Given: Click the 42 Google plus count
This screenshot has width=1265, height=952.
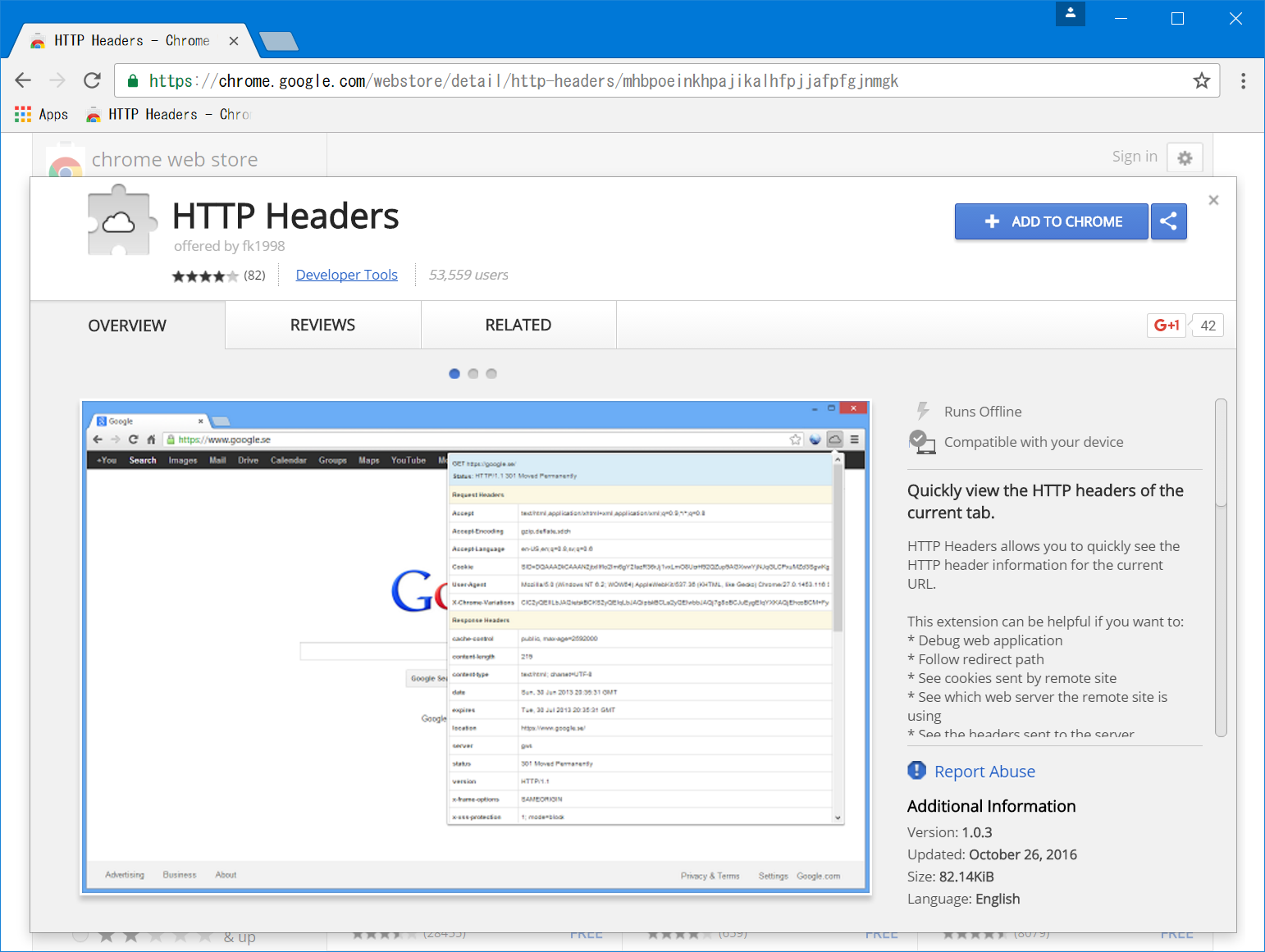Looking at the screenshot, I should click(1208, 326).
